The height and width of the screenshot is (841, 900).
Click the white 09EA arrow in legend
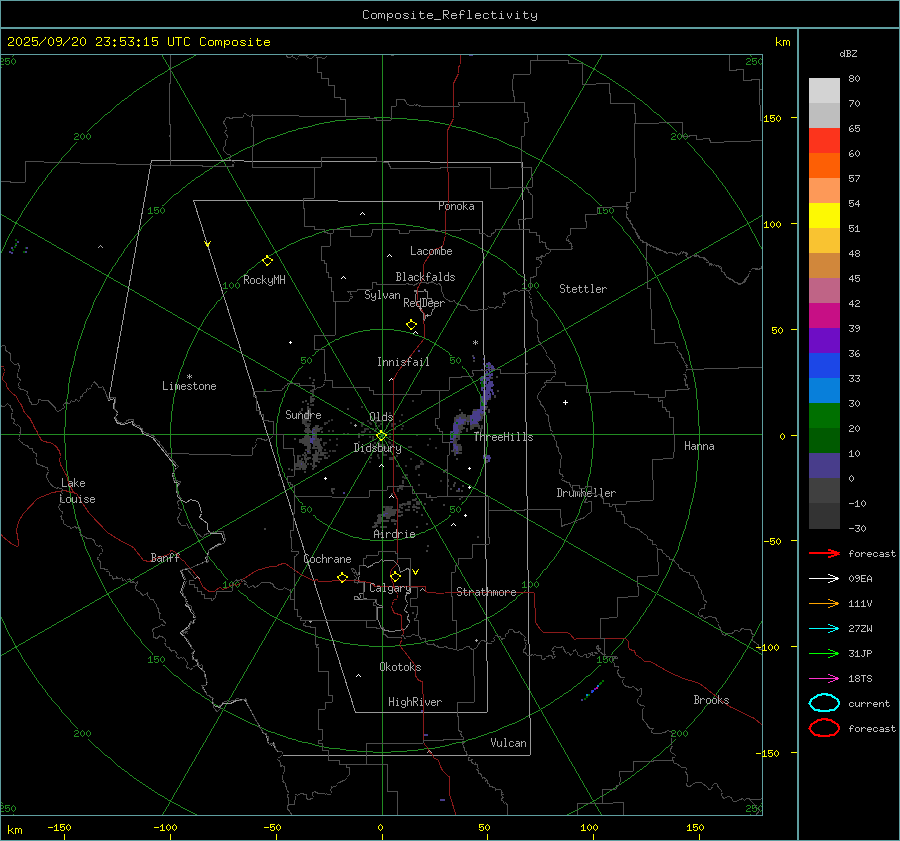click(824, 579)
